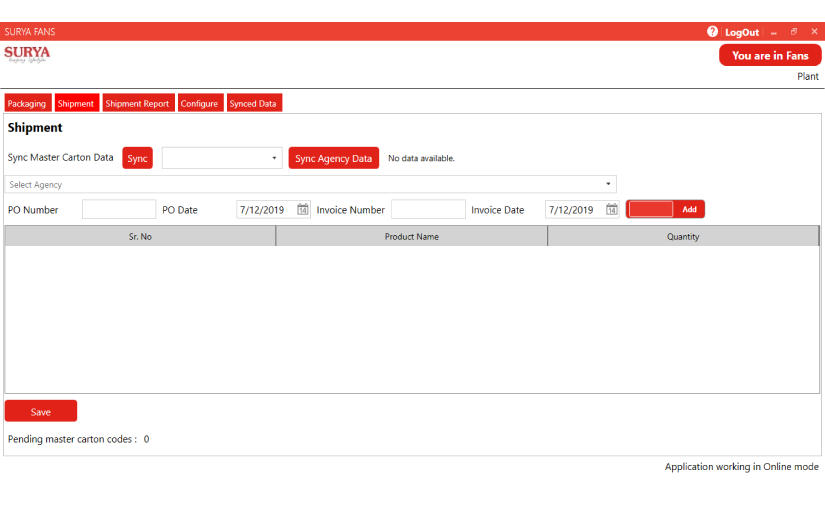
Task: Focus the PO Number field
Action: [119, 209]
